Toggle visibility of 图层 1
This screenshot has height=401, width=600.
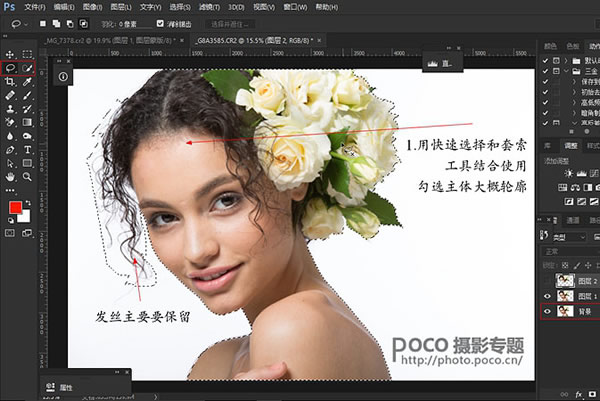click(x=545, y=297)
